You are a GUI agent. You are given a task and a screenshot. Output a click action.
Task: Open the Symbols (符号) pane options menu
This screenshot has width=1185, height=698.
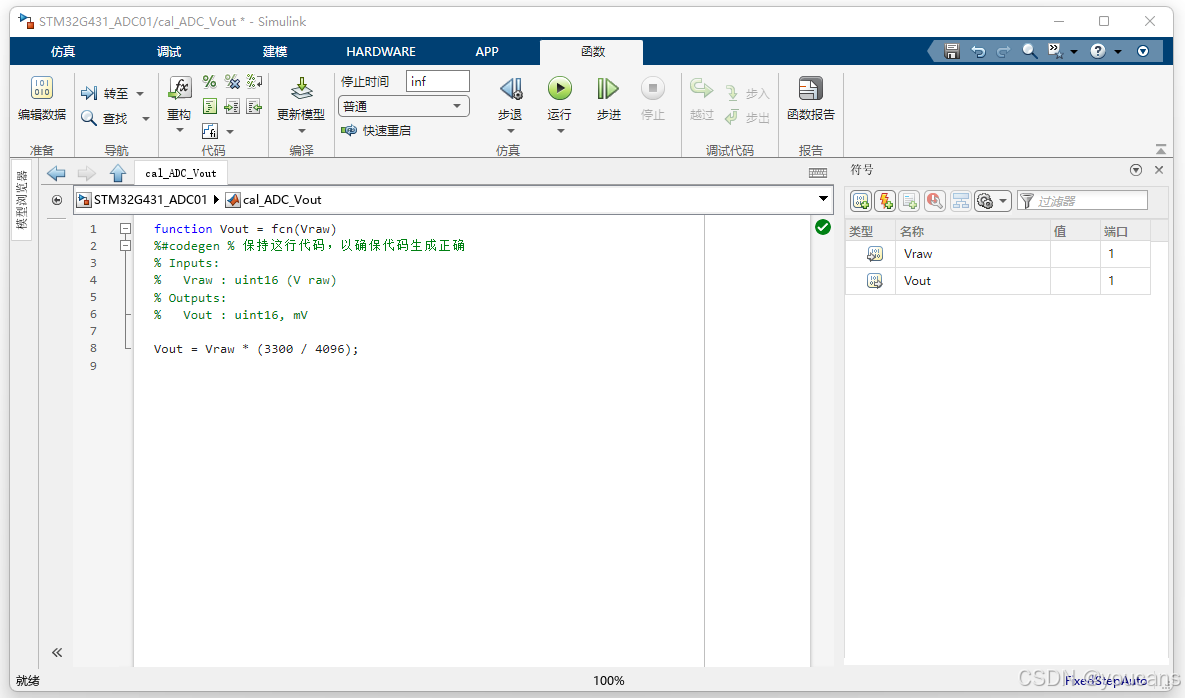[1135, 170]
